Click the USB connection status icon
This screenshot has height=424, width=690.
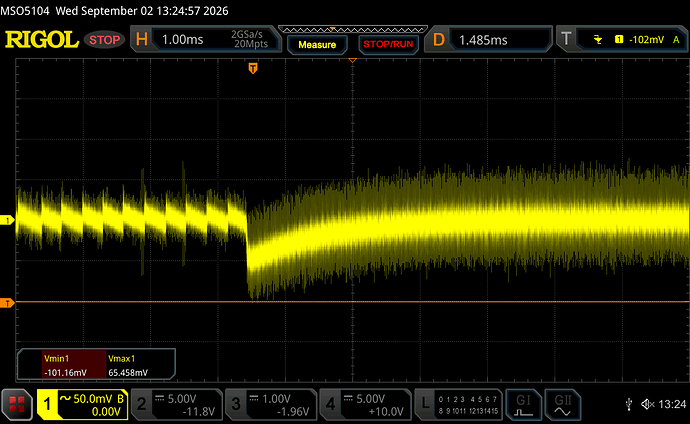(x=629, y=404)
